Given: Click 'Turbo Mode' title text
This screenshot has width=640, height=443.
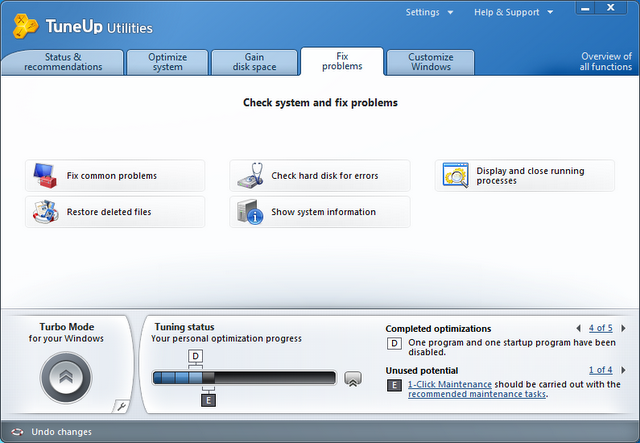Looking at the screenshot, I should (67, 327).
